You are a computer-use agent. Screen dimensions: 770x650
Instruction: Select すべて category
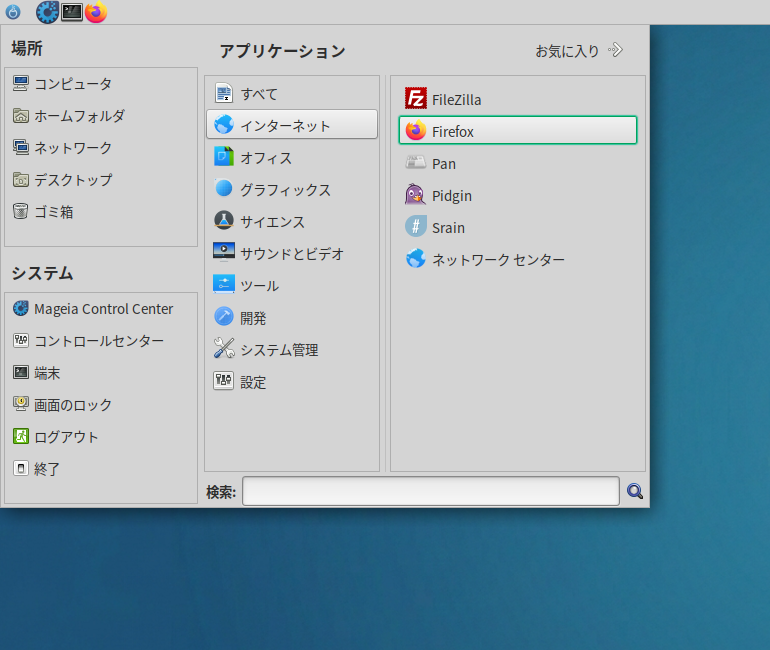[292, 93]
